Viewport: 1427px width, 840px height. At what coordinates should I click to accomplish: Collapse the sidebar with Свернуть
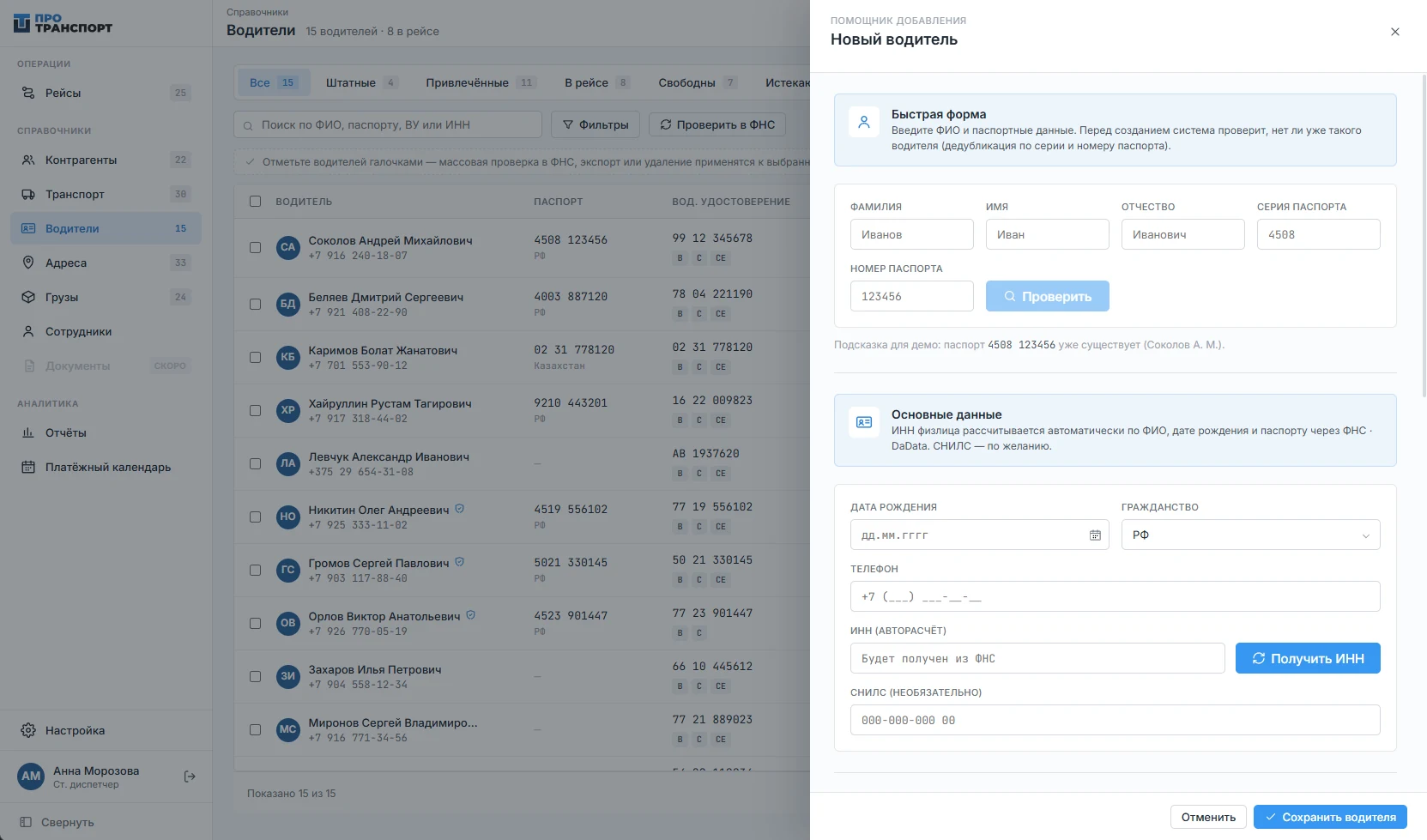pyautogui.click(x=57, y=822)
